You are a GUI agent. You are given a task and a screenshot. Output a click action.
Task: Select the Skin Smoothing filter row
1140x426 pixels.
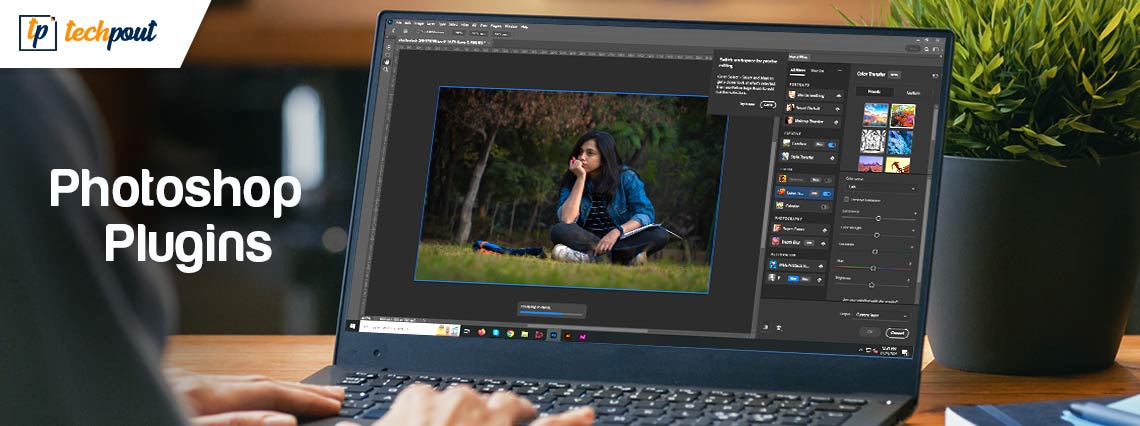click(x=815, y=95)
